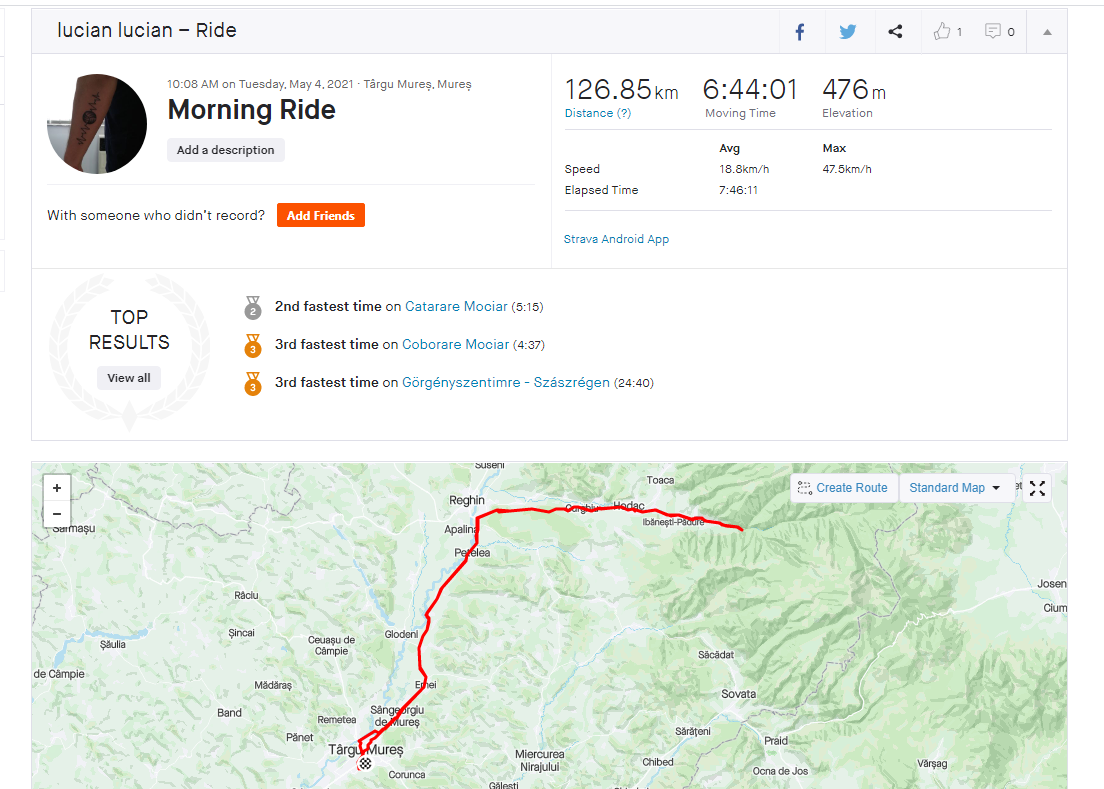The image size is (1104, 789).
Task: Share the ride on Facebook
Action: tap(800, 32)
